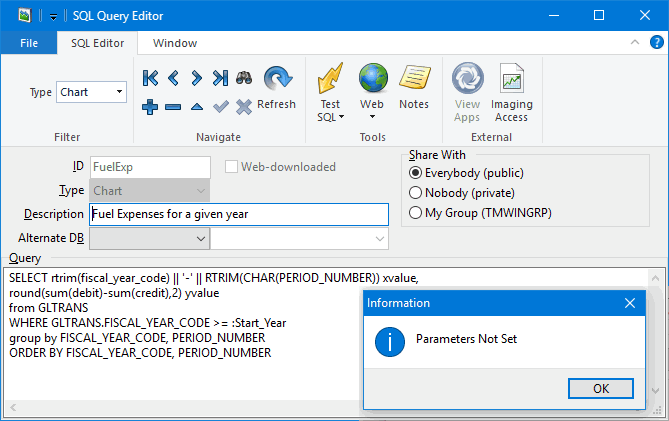Click the edit record triangle icon
The image size is (669, 421).
(x=197, y=107)
